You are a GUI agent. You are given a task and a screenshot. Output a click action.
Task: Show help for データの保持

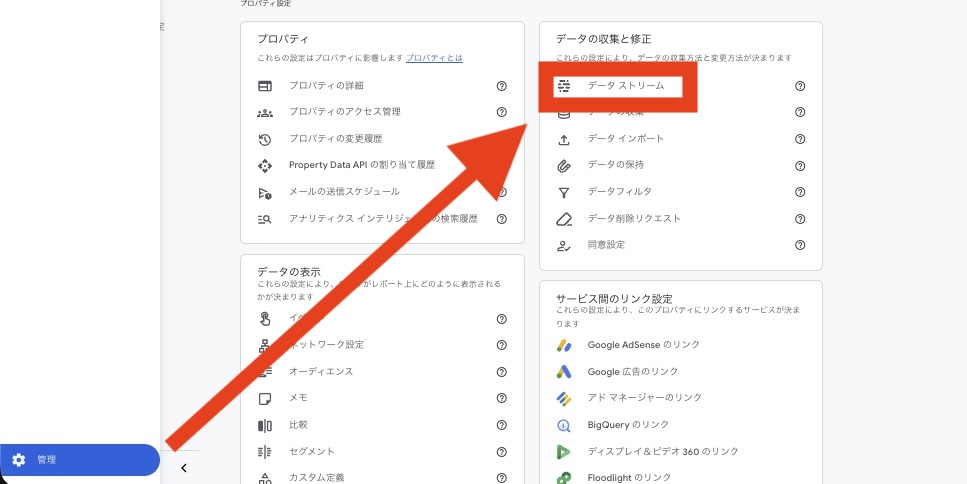tap(800, 166)
